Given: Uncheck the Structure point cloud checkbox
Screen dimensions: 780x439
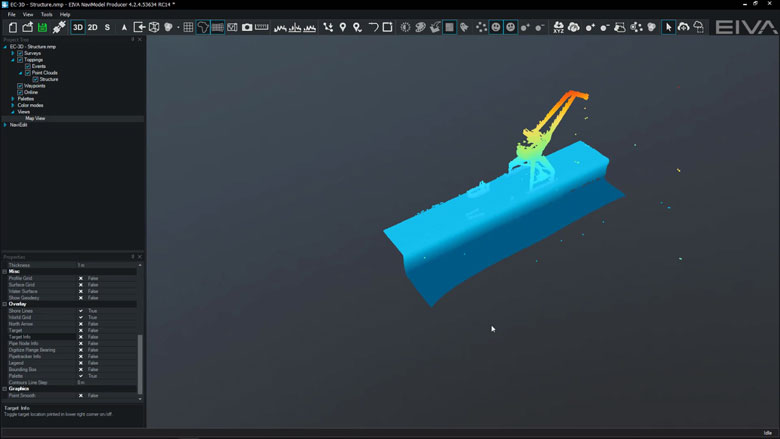Looking at the screenshot, I should (x=36, y=79).
